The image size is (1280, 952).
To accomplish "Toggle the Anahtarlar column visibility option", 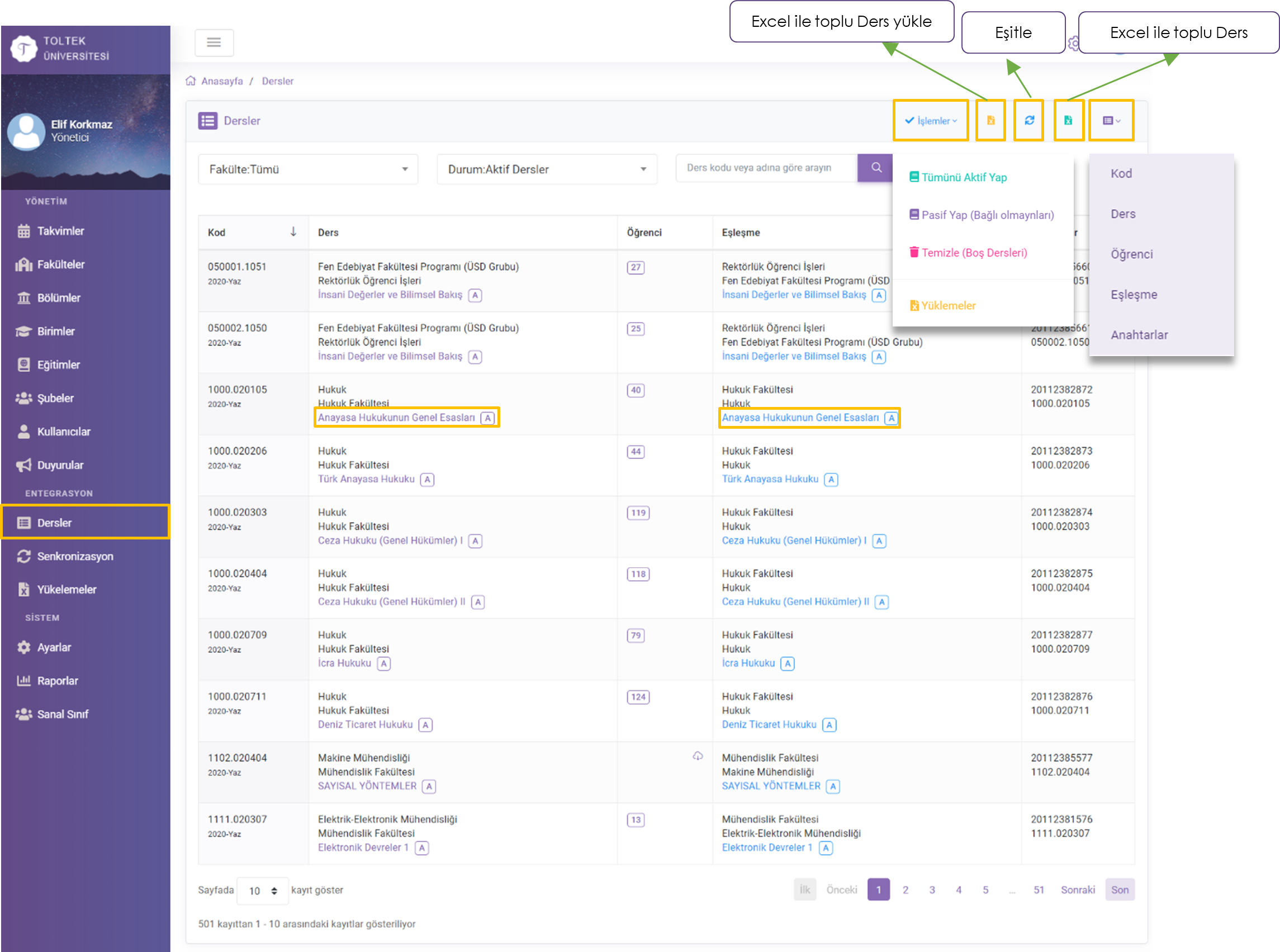I will [1139, 335].
